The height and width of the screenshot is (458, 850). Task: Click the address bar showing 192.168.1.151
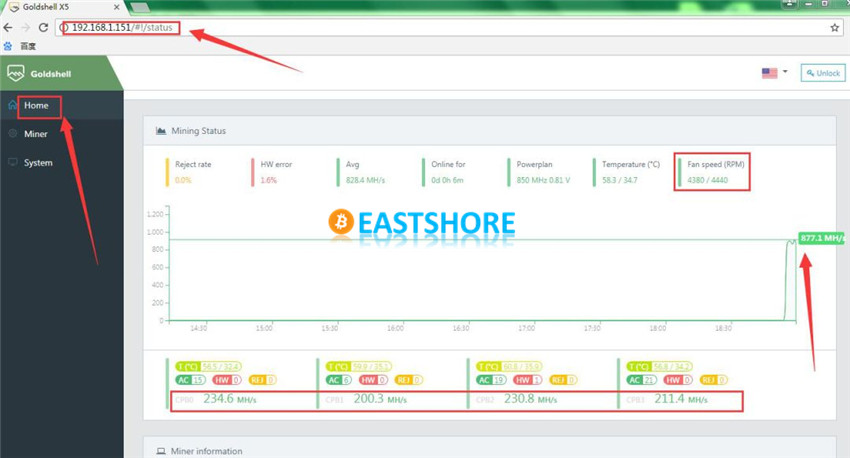click(x=449, y=28)
